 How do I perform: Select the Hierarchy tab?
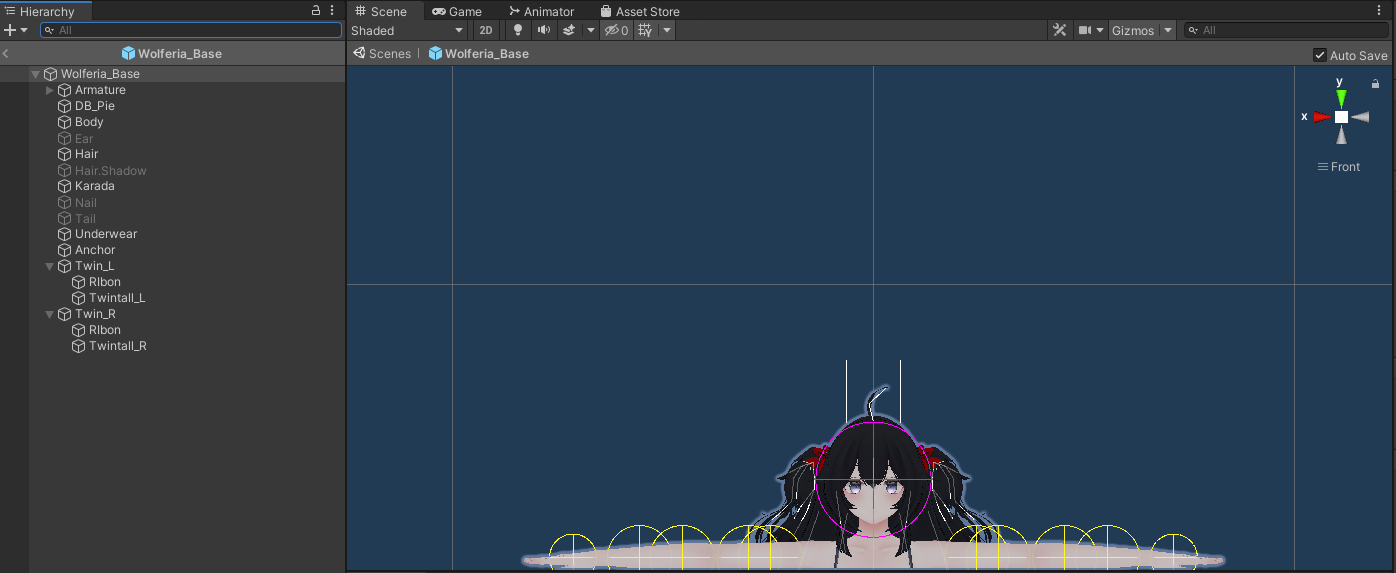(45, 11)
